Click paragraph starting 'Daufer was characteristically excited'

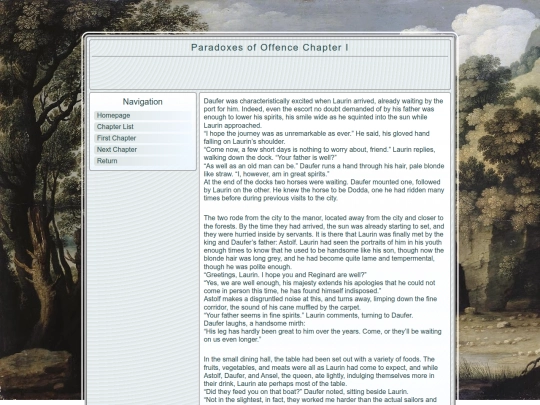pyautogui.click(x=323, y=113)
